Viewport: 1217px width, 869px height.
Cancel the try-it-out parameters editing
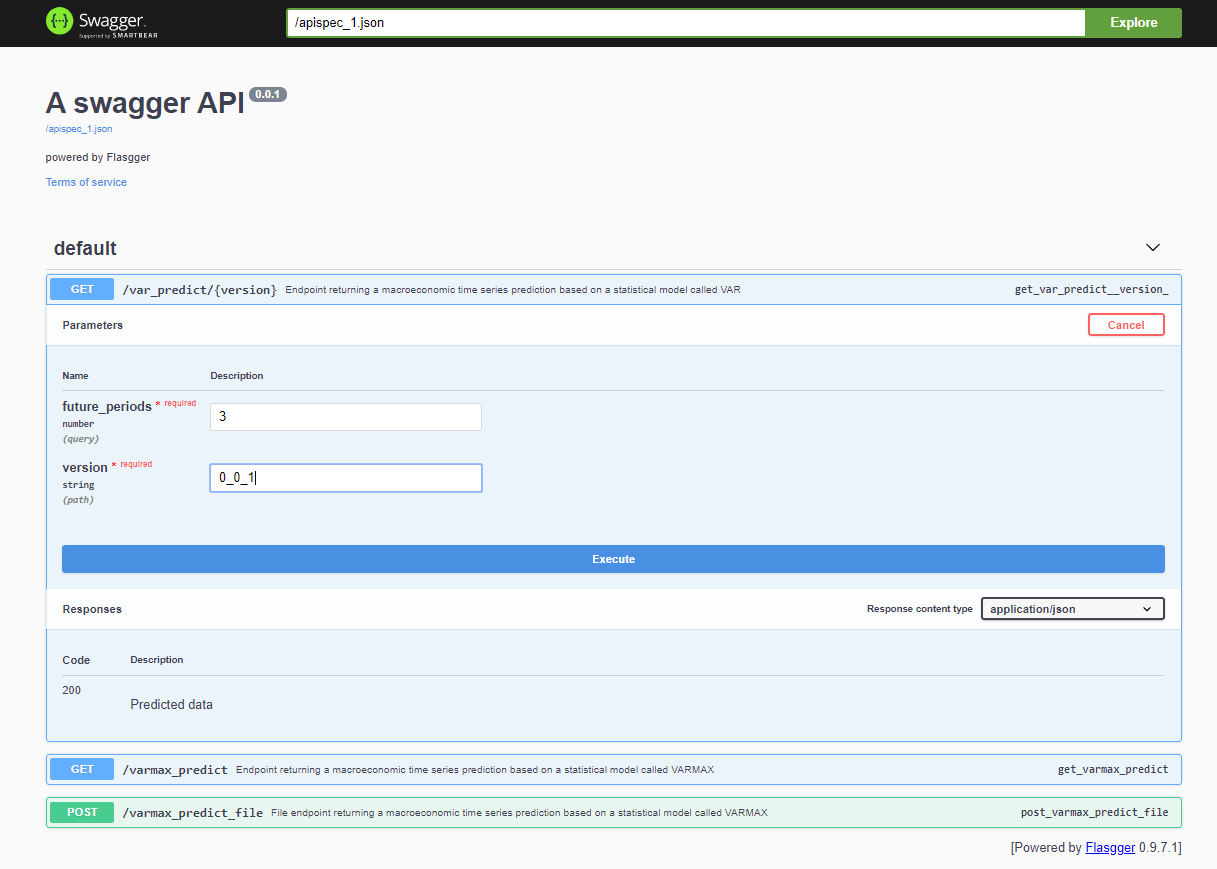pyautogui.click(x=1126, y=325)
